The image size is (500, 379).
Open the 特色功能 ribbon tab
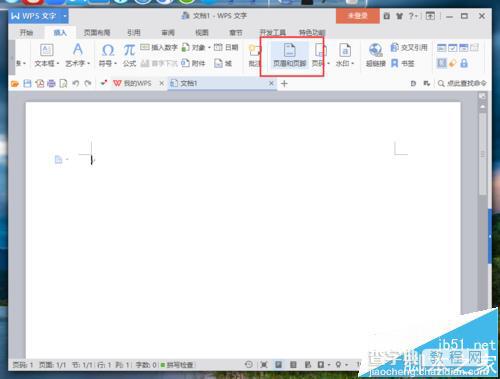[x=312, y=32]
